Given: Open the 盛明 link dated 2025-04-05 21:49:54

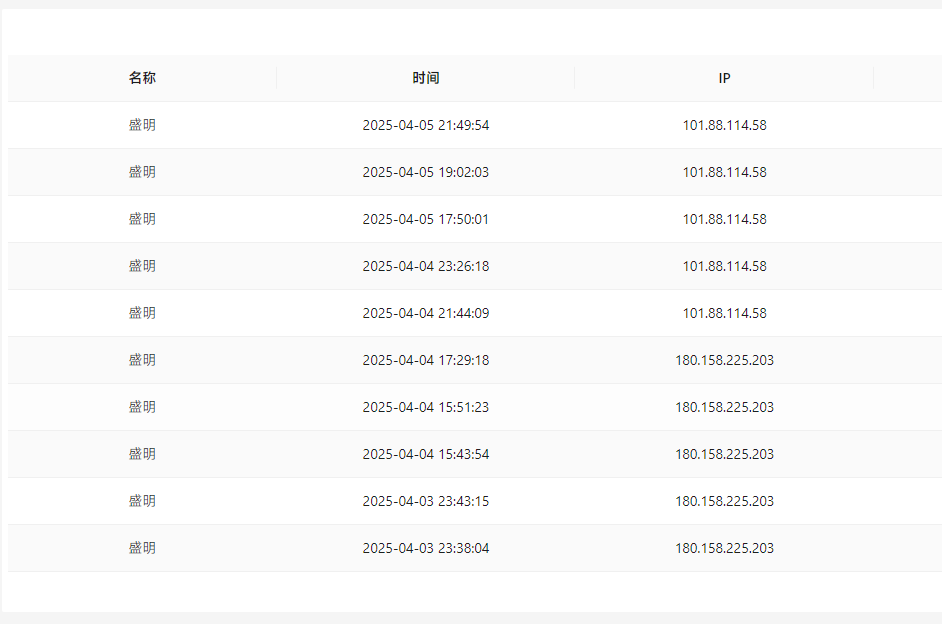Looking at the screenshot, I should pyautogui.click(x=142, y=125).
